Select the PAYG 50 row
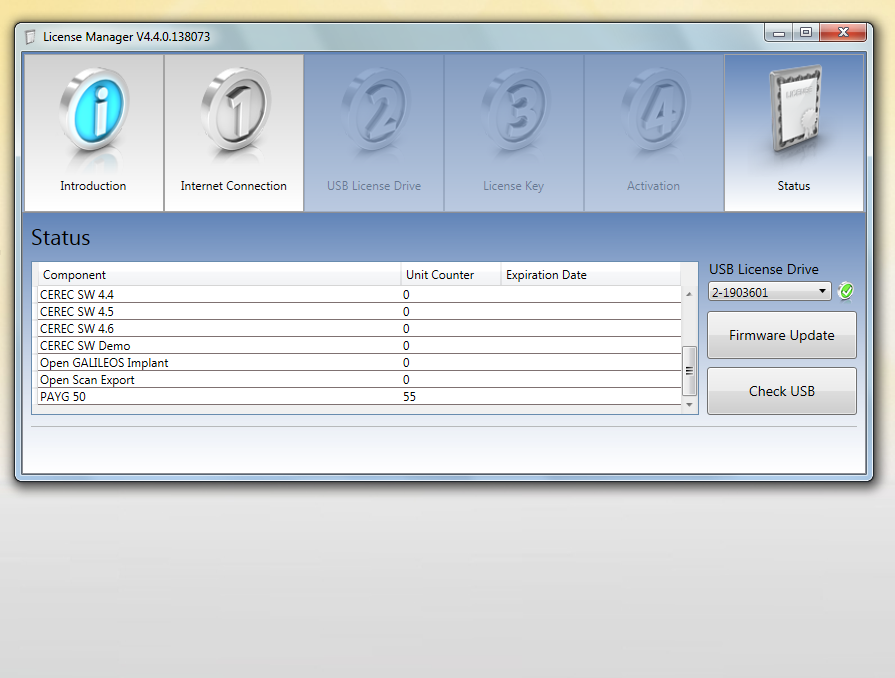The width and height of the screenshot is (895, 678). 360,397
